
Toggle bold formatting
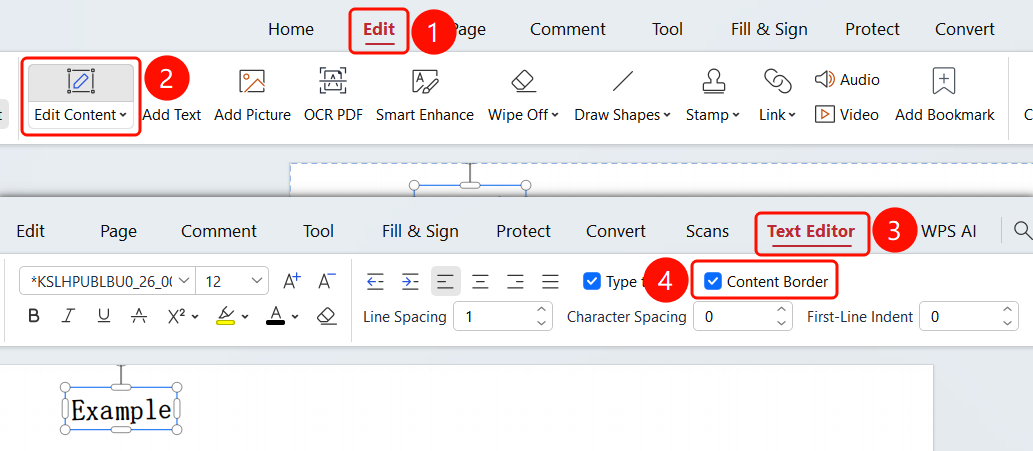tap(34, 316)
